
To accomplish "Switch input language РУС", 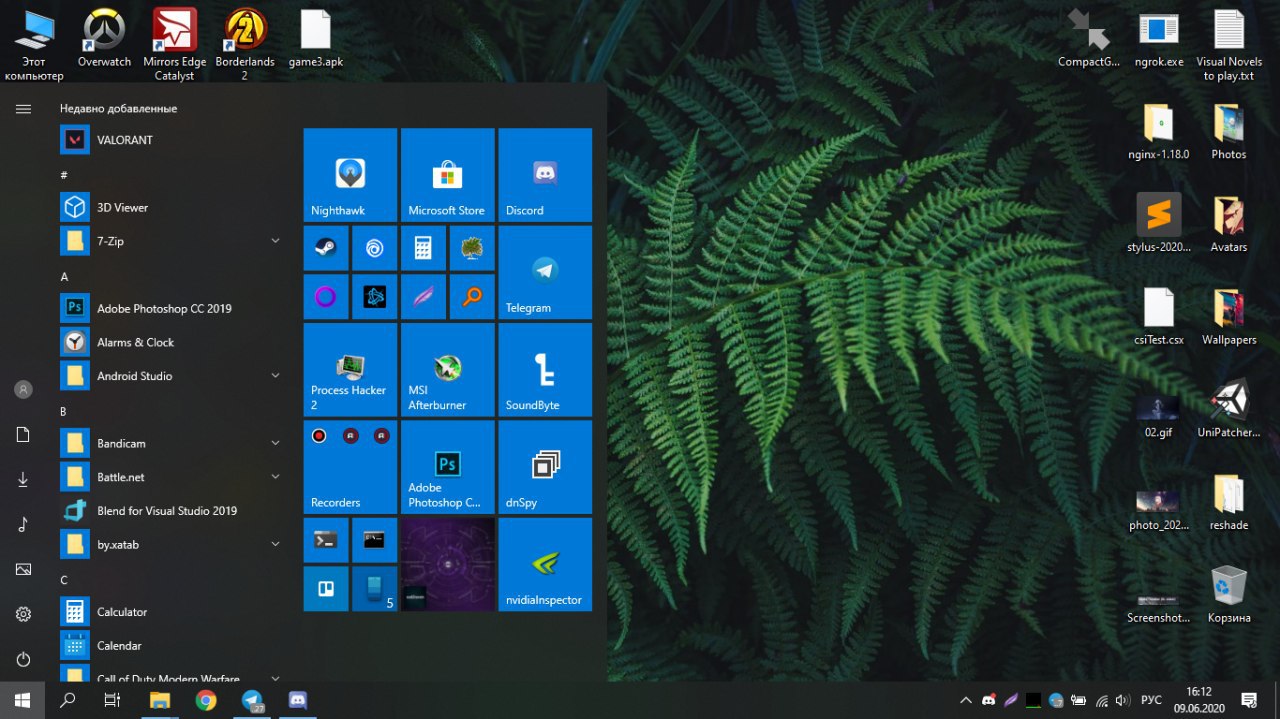I will click(x=1151, y=700).
